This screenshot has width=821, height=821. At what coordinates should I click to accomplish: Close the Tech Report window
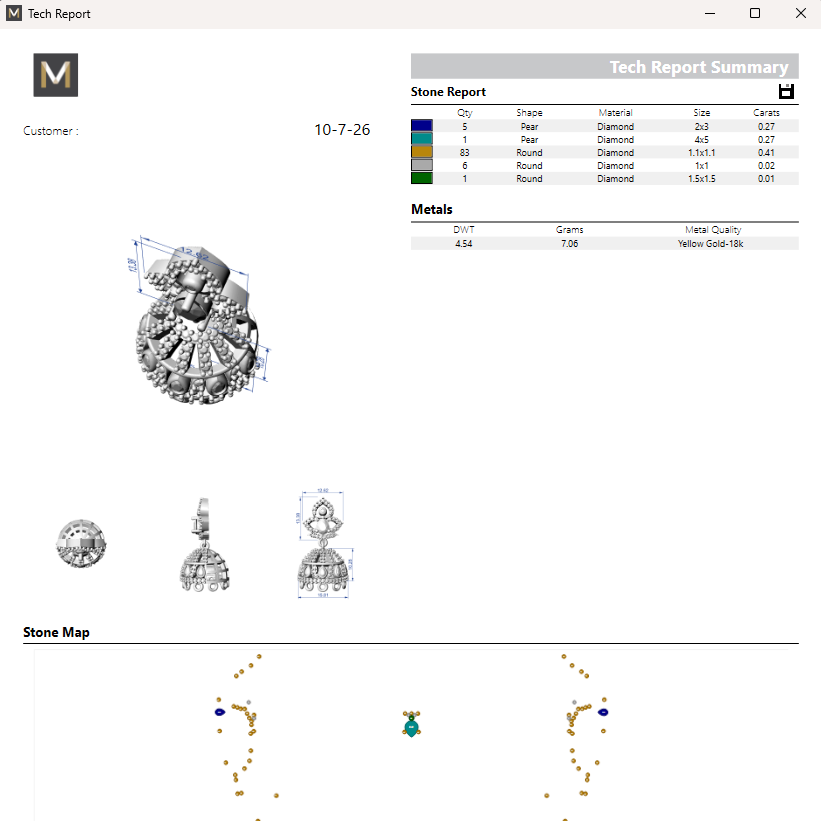click(801, 13)
